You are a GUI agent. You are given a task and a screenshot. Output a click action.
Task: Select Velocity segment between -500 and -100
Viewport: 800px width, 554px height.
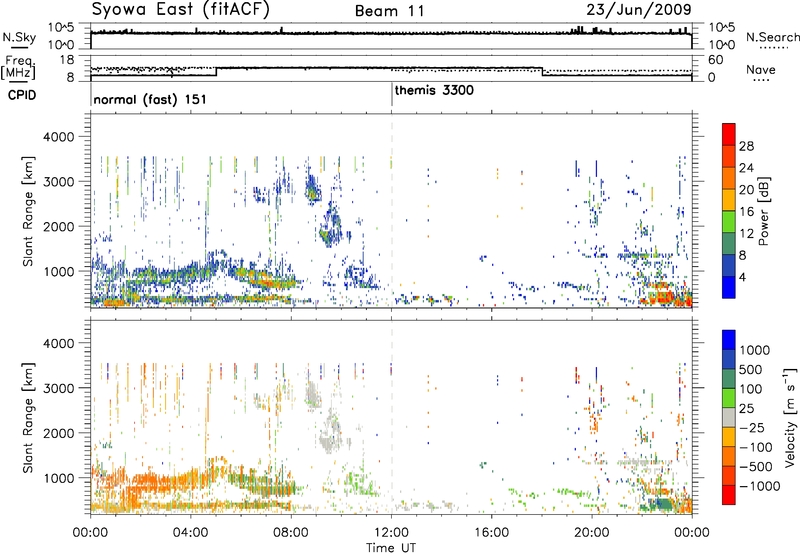coord(729,456)
